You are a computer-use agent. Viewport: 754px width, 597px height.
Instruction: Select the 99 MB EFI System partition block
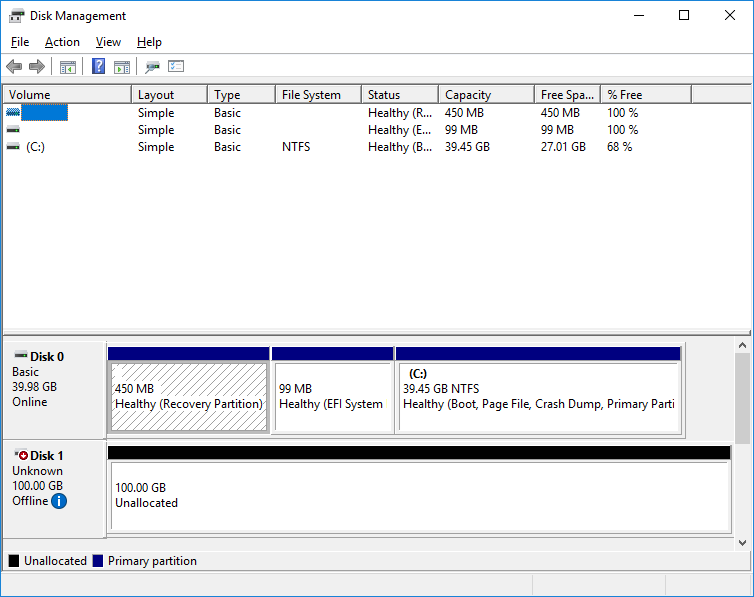click(x=333, y=390)
